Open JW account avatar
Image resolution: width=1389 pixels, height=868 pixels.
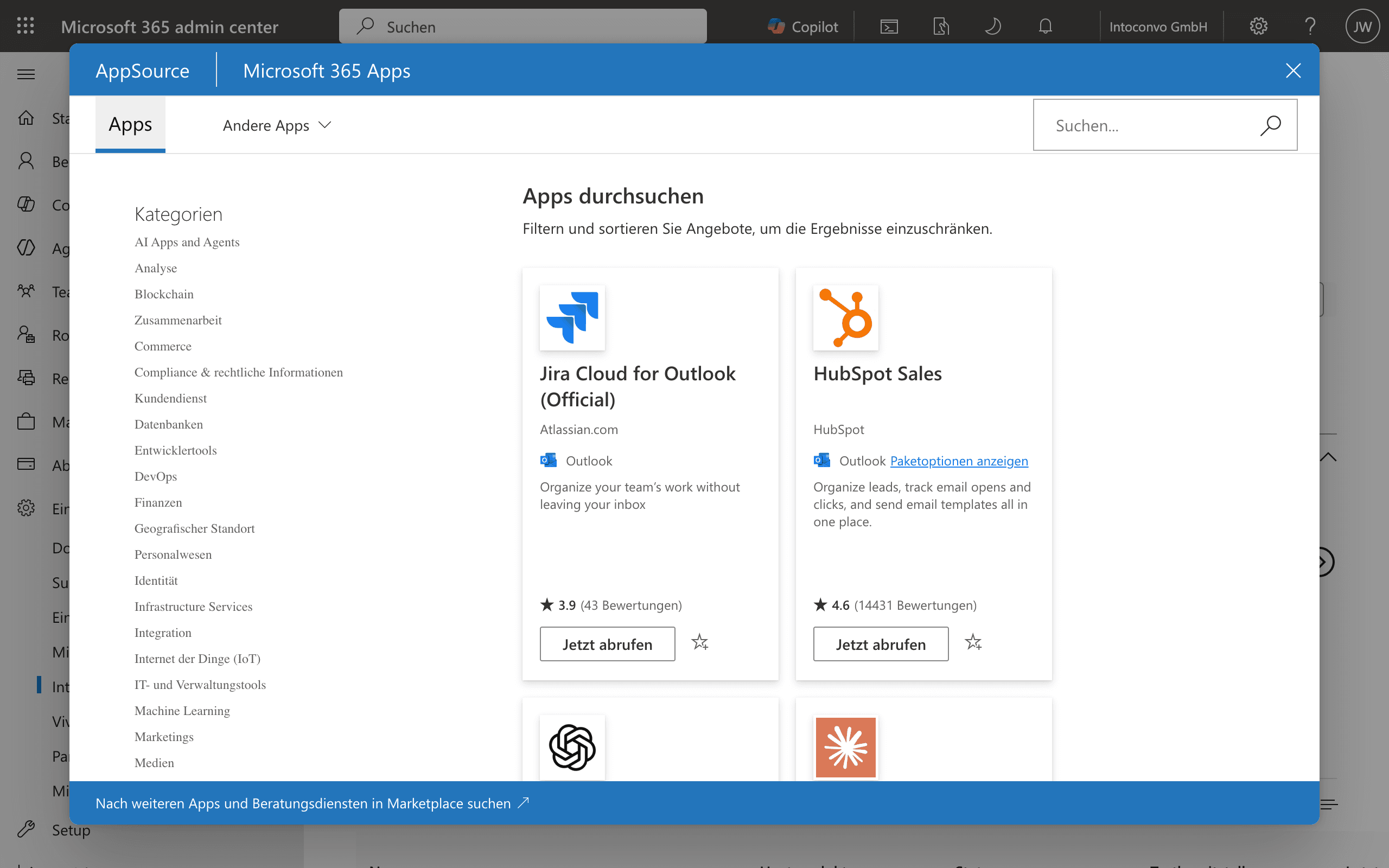tap(1362, 27)
